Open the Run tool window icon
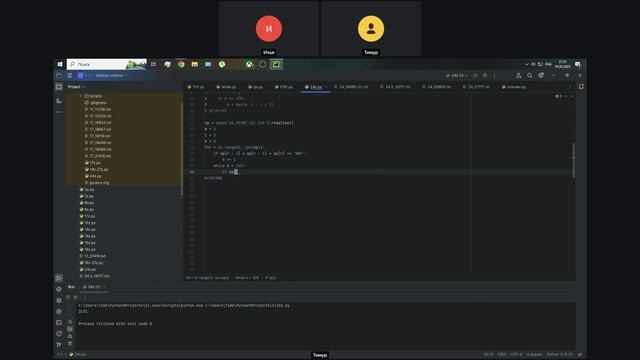This screenshot has height=360, width=640. (x=59, y=278)
